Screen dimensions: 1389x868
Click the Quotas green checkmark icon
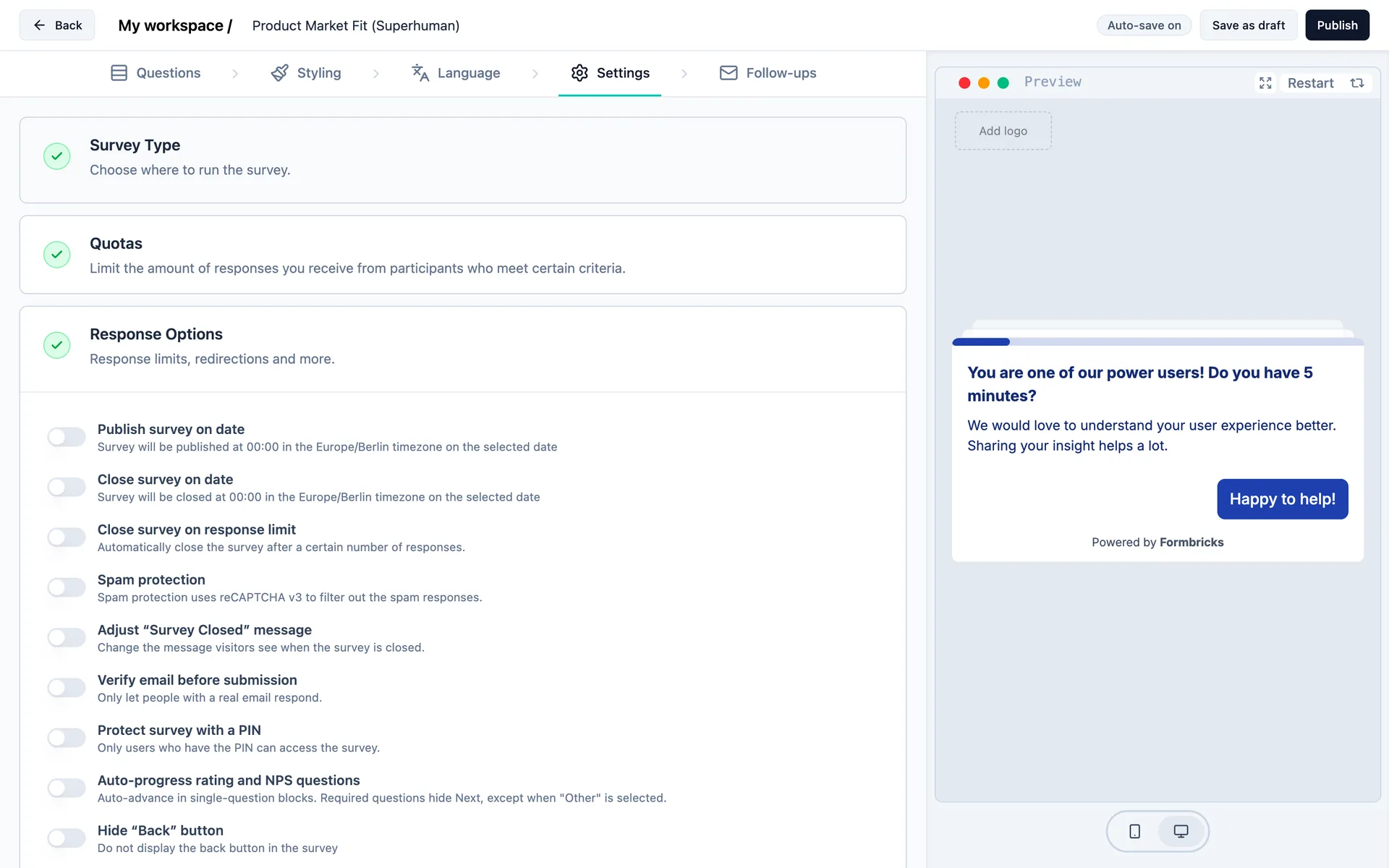pos(57,255)
